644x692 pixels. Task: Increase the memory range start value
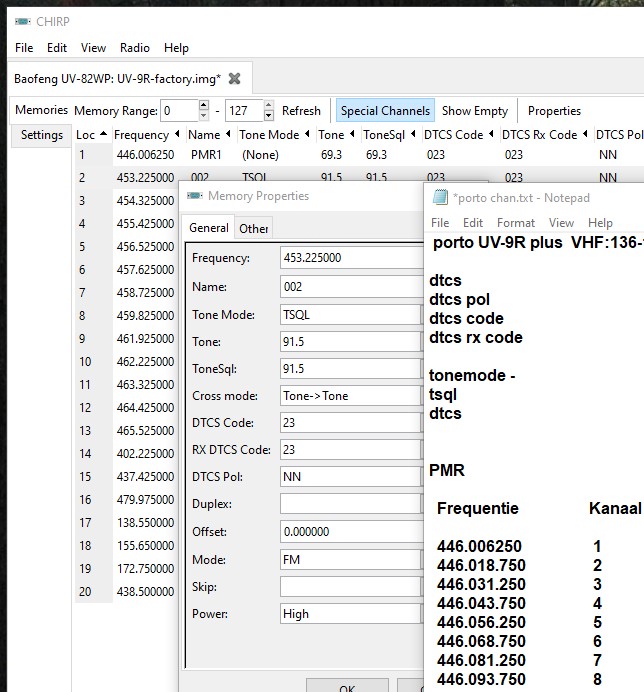[203, 105]
